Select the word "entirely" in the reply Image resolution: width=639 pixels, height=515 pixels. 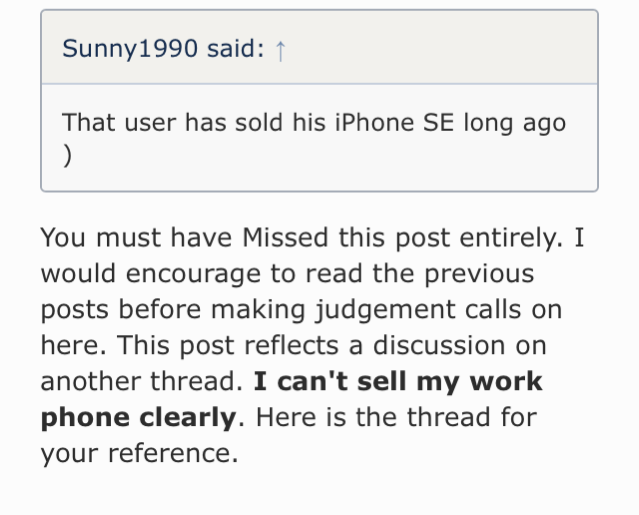coord(511,238)
